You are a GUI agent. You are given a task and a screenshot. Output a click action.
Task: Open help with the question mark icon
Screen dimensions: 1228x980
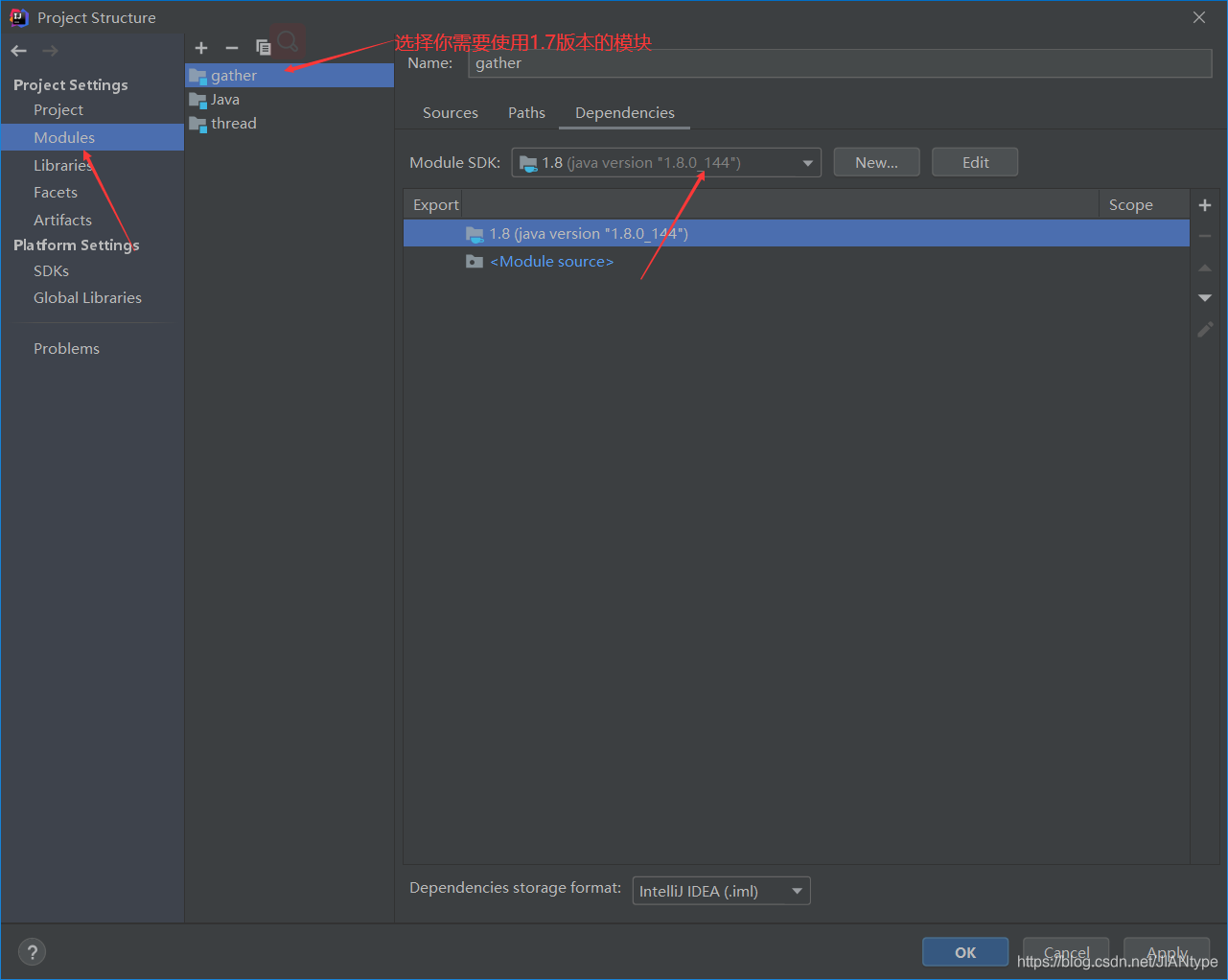(33, 952)
